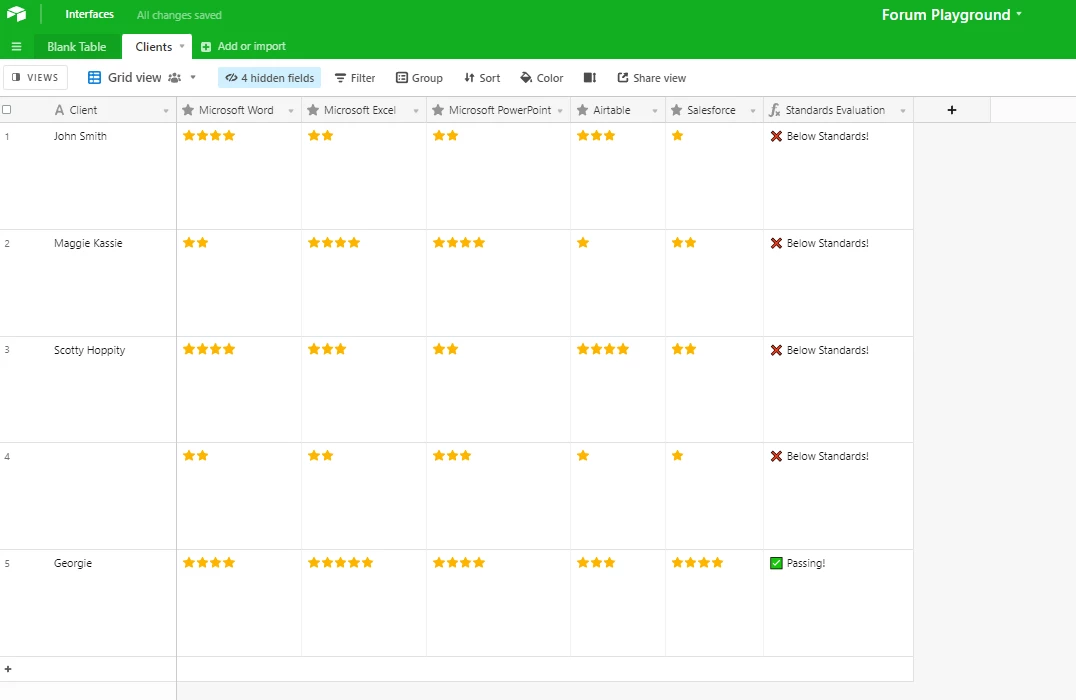
Task: Open the Interfaces section
Action: coord(89,14)
